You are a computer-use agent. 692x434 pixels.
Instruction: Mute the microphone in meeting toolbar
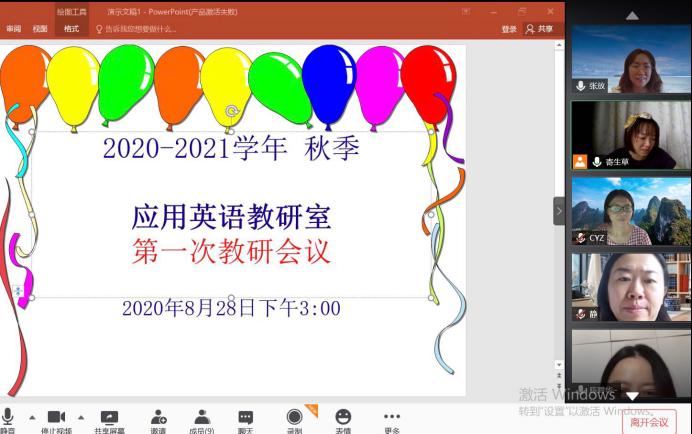[x=8, y=418]
